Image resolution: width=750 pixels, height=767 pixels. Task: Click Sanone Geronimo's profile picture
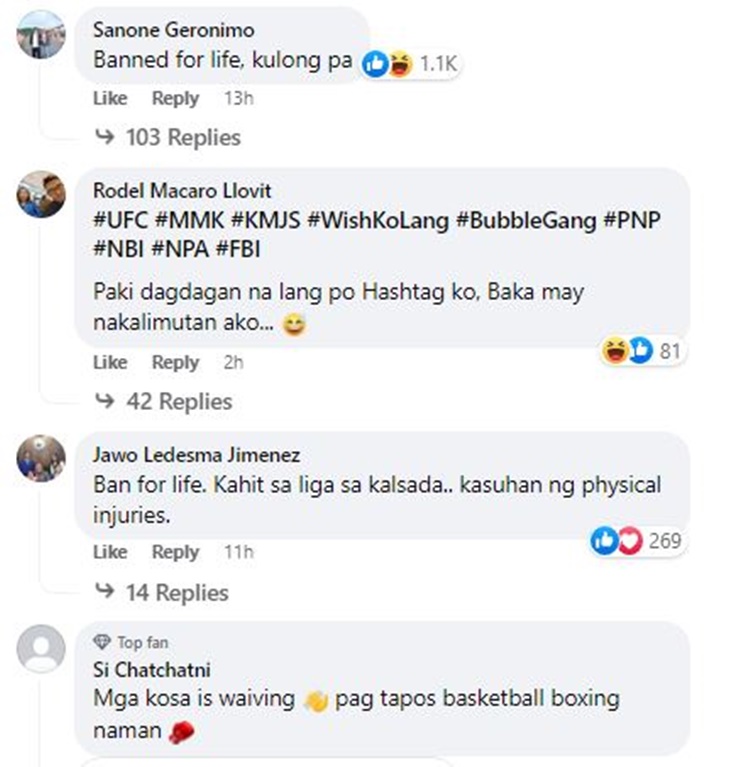(x=42, y=36)
